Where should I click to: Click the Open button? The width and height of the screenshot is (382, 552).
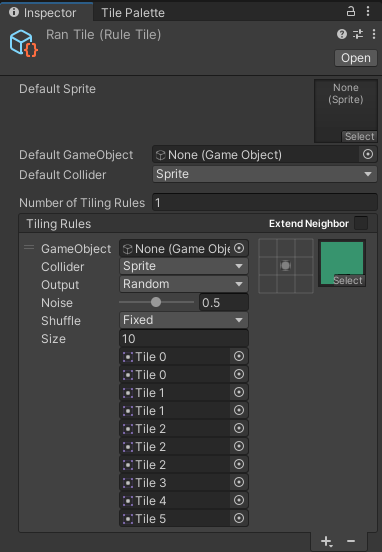coord(356,58)
